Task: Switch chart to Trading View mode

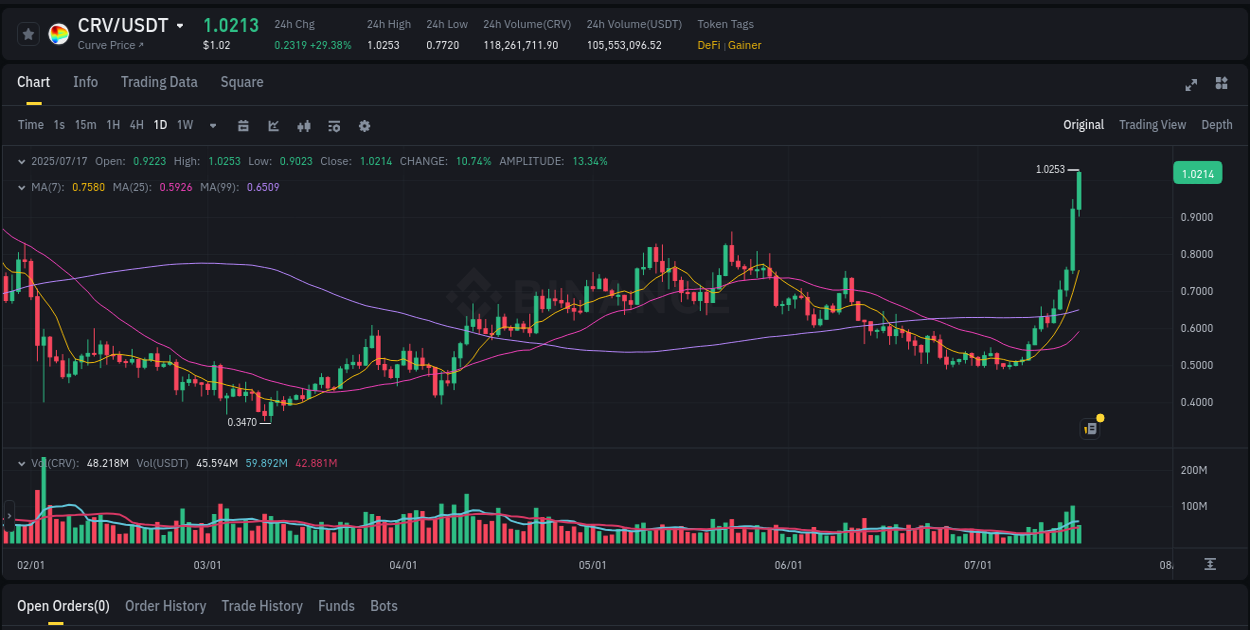Action: coord(1152,125)
